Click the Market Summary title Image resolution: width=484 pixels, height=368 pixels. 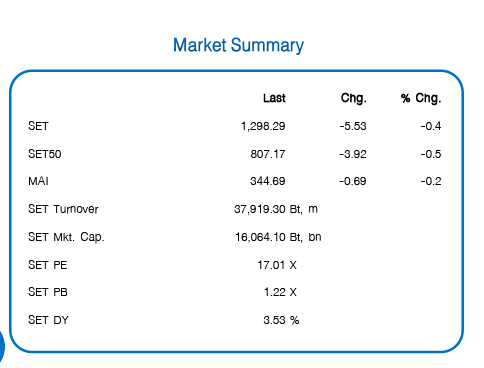pos(238,45)
